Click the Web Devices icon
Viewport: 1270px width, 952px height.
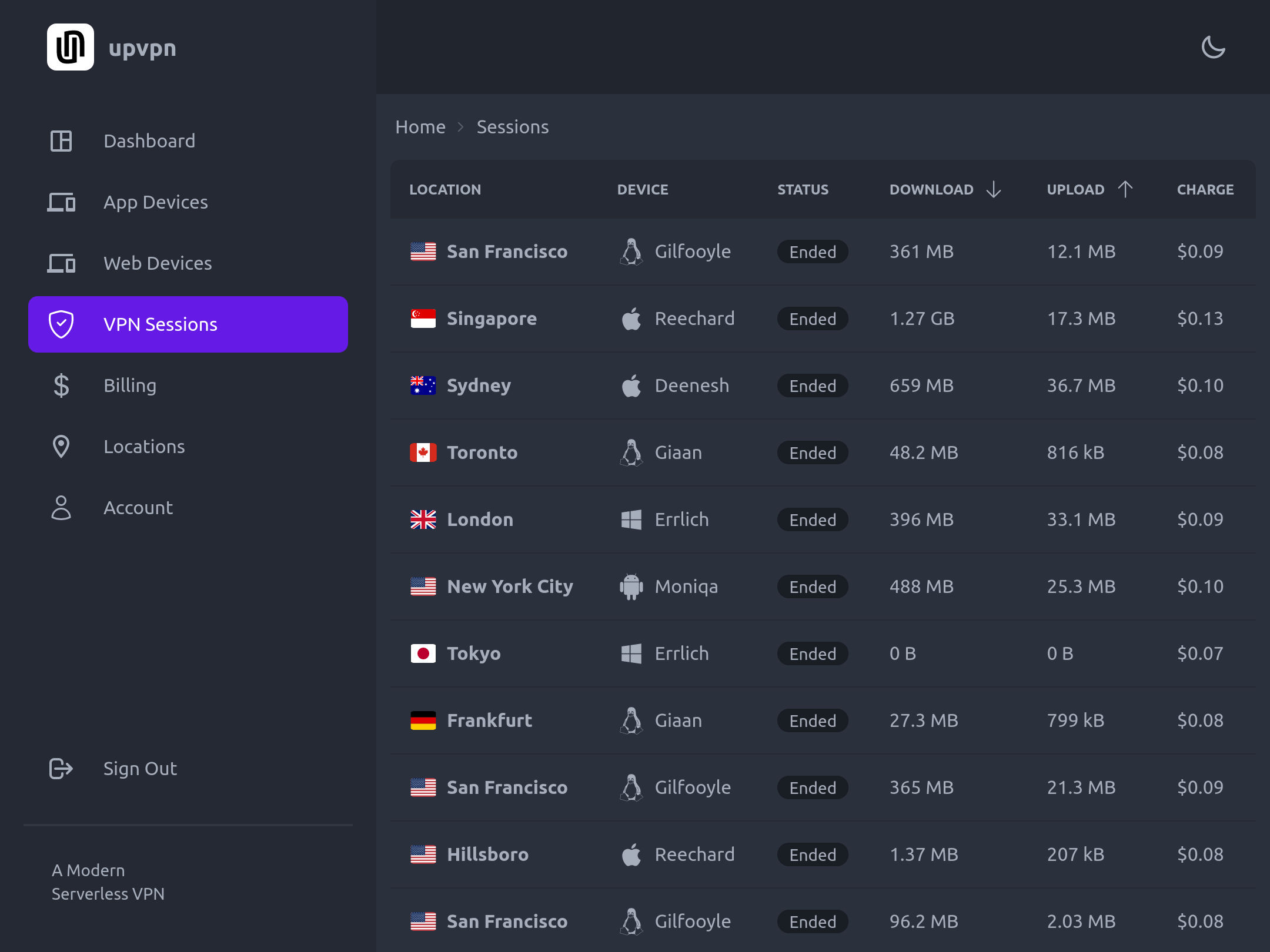click(x=61, y=263)
